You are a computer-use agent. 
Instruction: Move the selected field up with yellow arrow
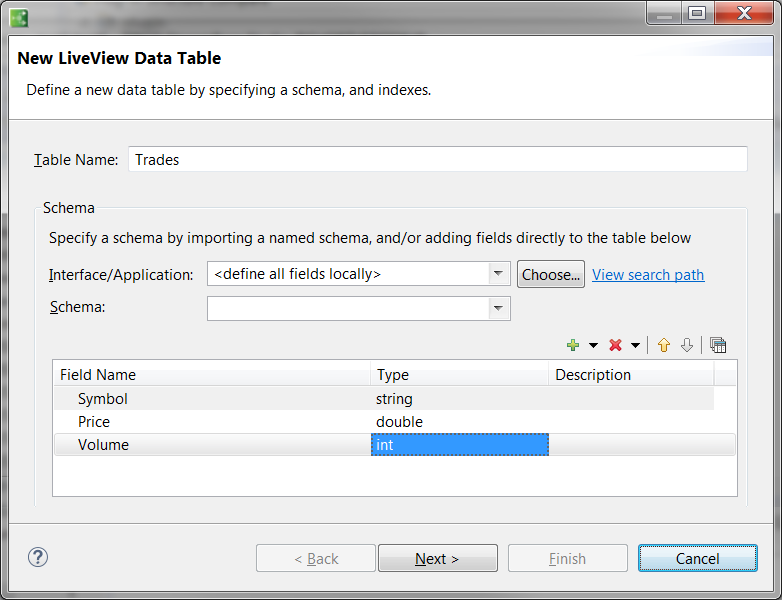[x=663, y=345]
